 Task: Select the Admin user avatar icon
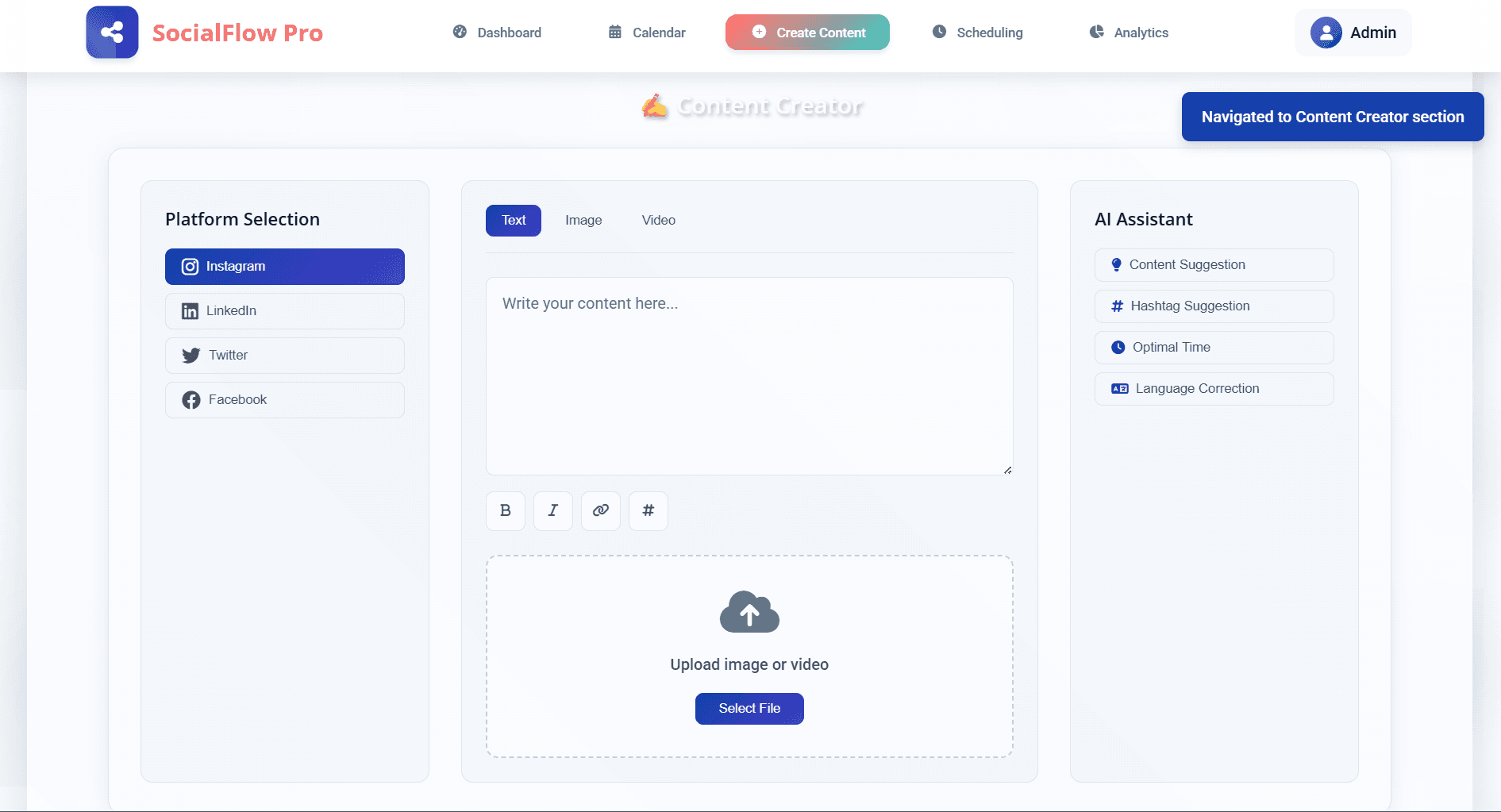(1324, 33)
